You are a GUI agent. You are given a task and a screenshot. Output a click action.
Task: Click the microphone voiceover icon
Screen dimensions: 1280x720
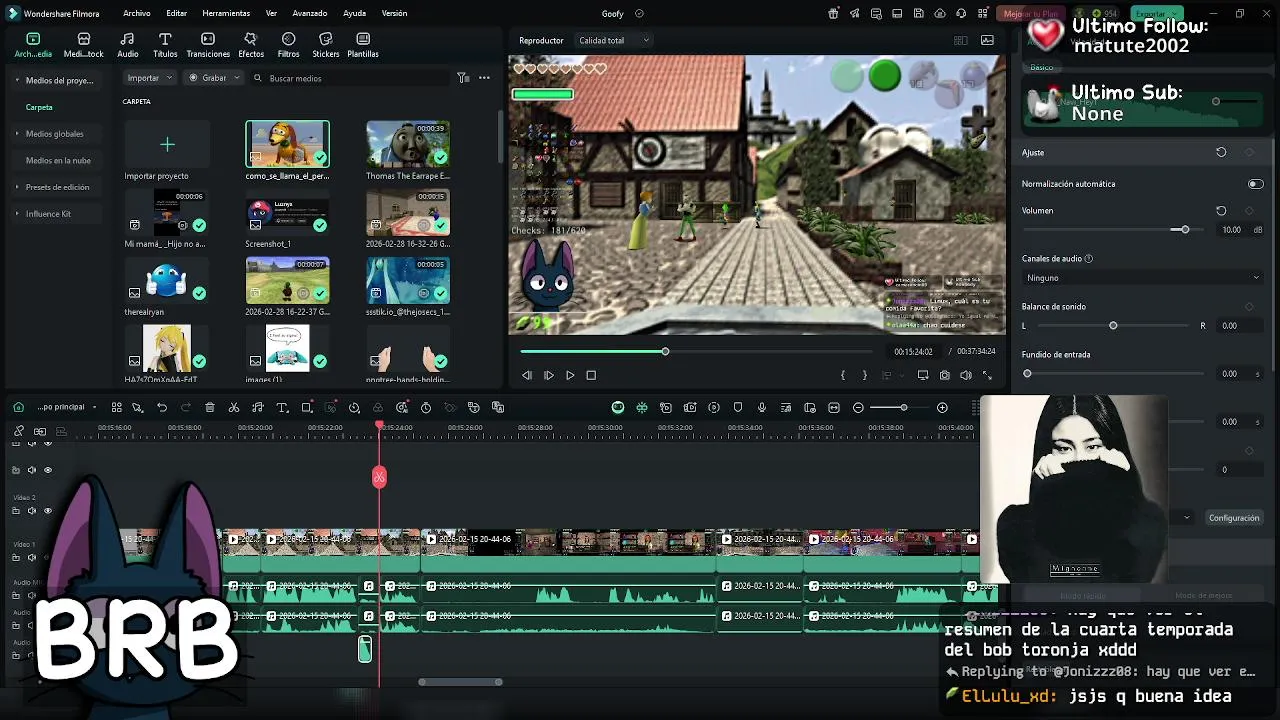762,408
